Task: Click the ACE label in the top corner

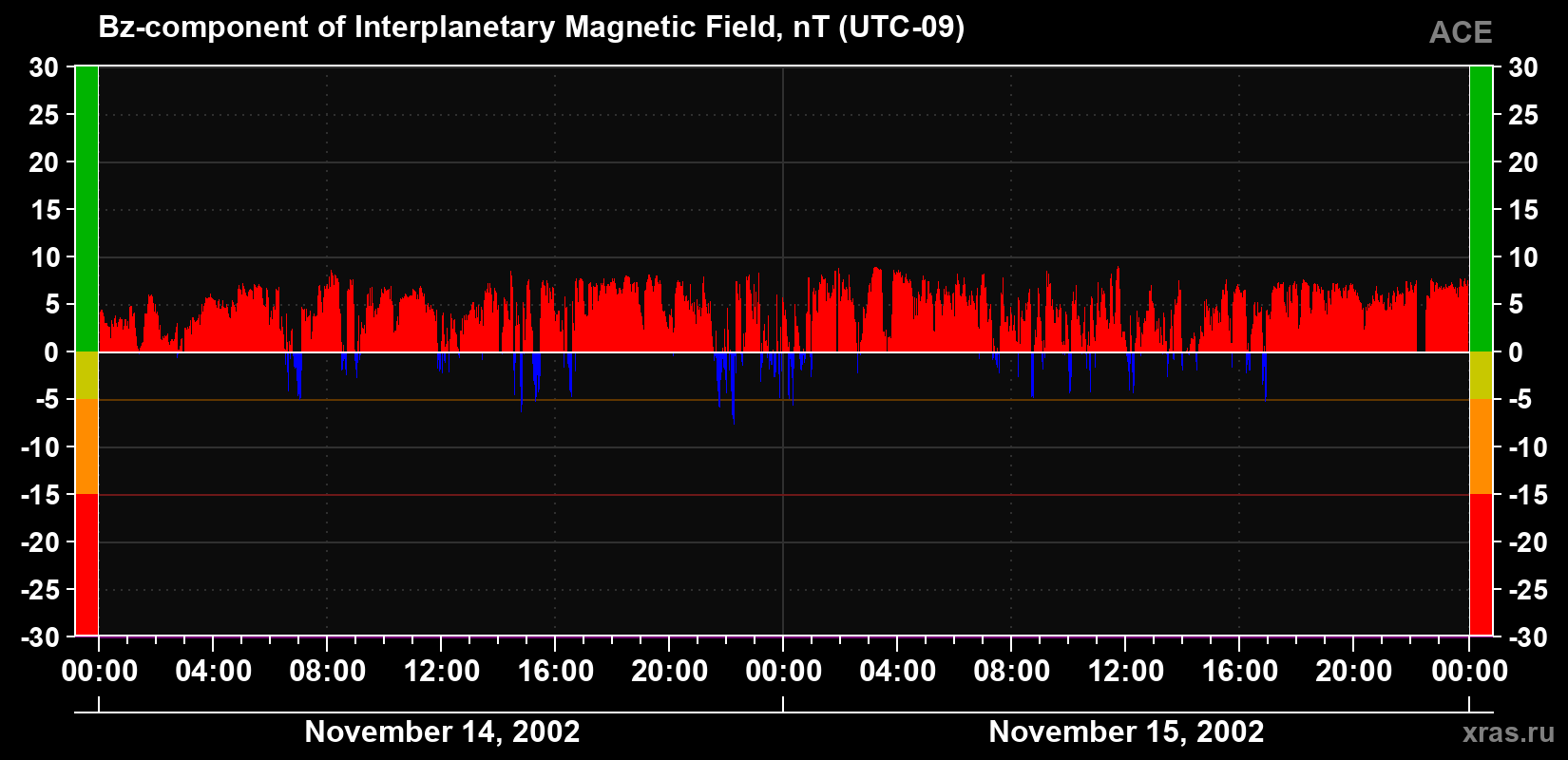Action: click(1461, 32)
